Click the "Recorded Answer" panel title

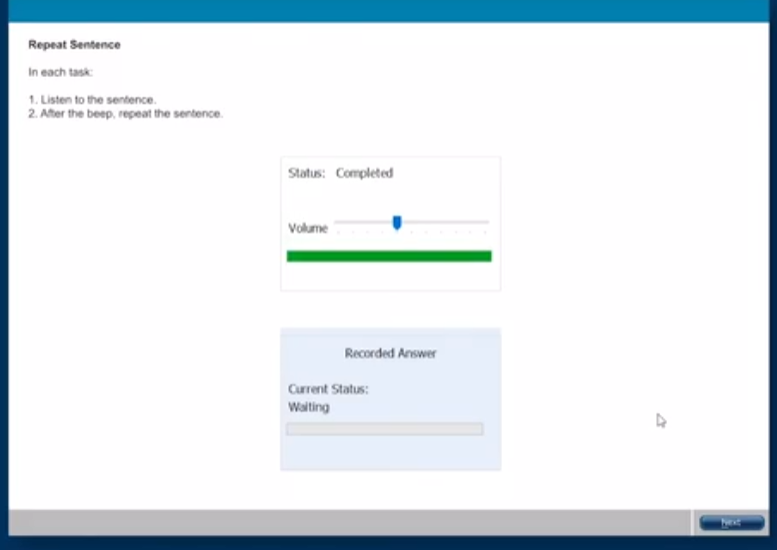(x=390, y=353)
